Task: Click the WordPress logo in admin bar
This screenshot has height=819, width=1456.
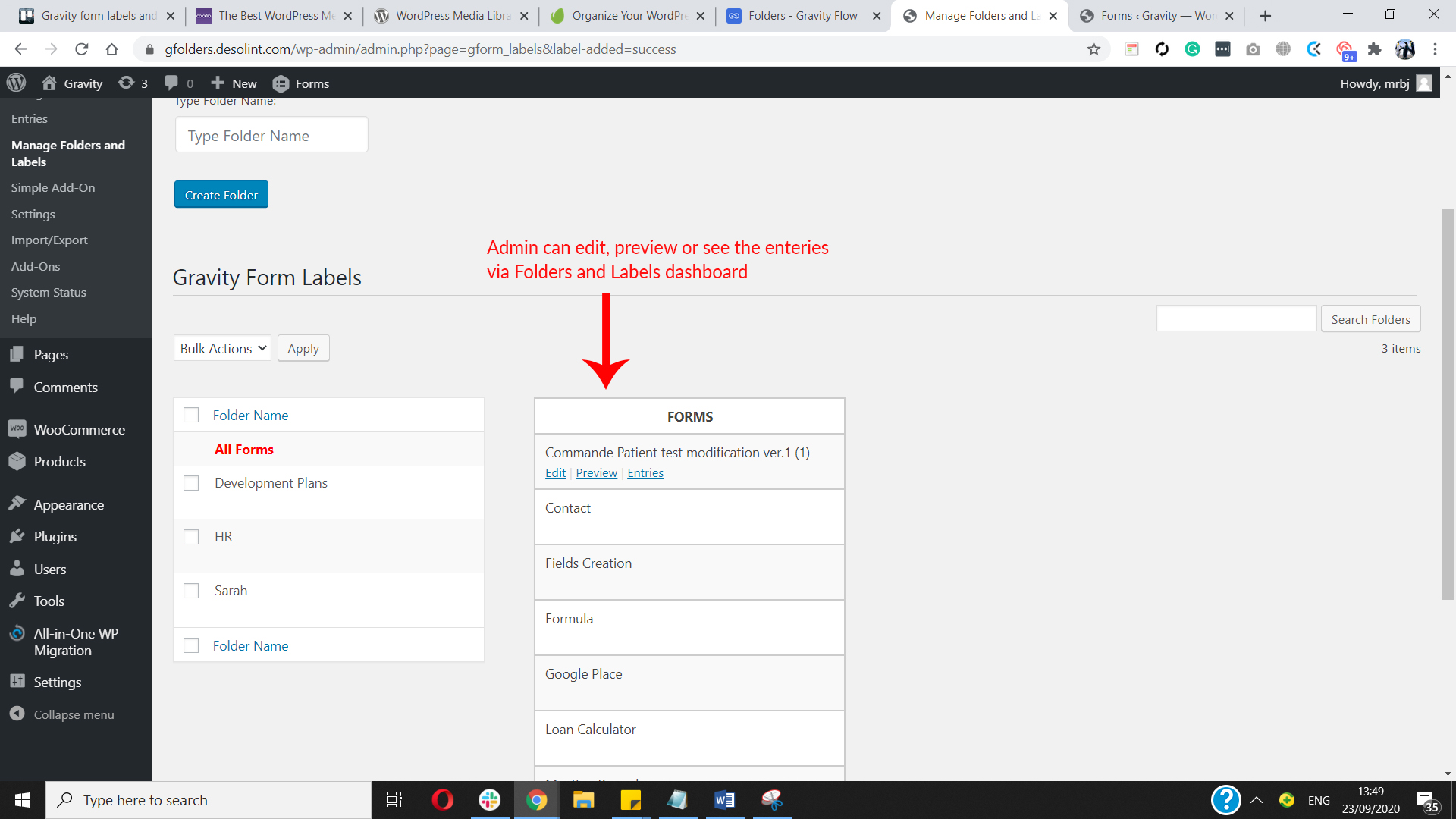Action: (16, 83)
